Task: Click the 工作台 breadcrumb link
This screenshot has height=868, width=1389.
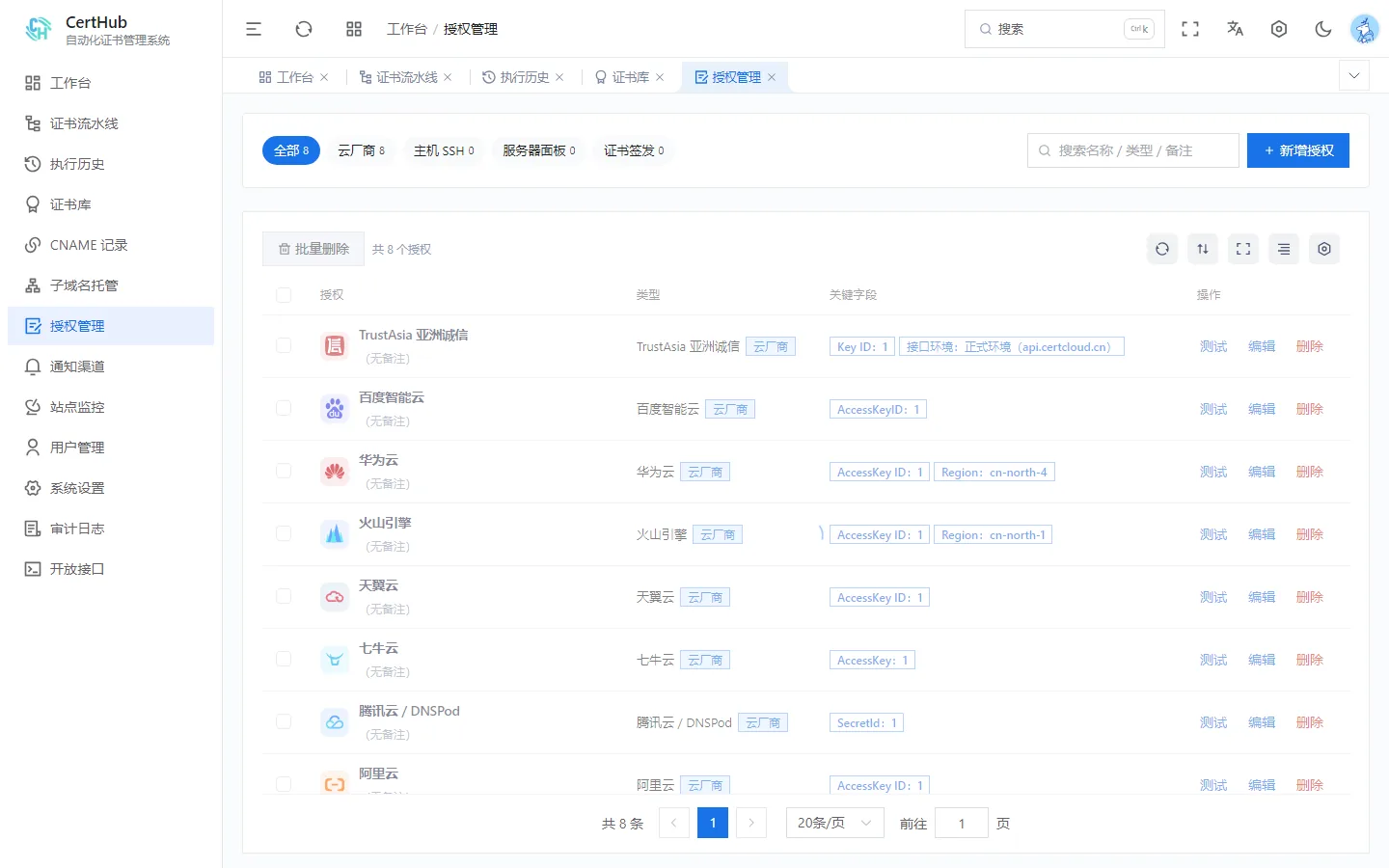Action: click(x=407, y=29)
